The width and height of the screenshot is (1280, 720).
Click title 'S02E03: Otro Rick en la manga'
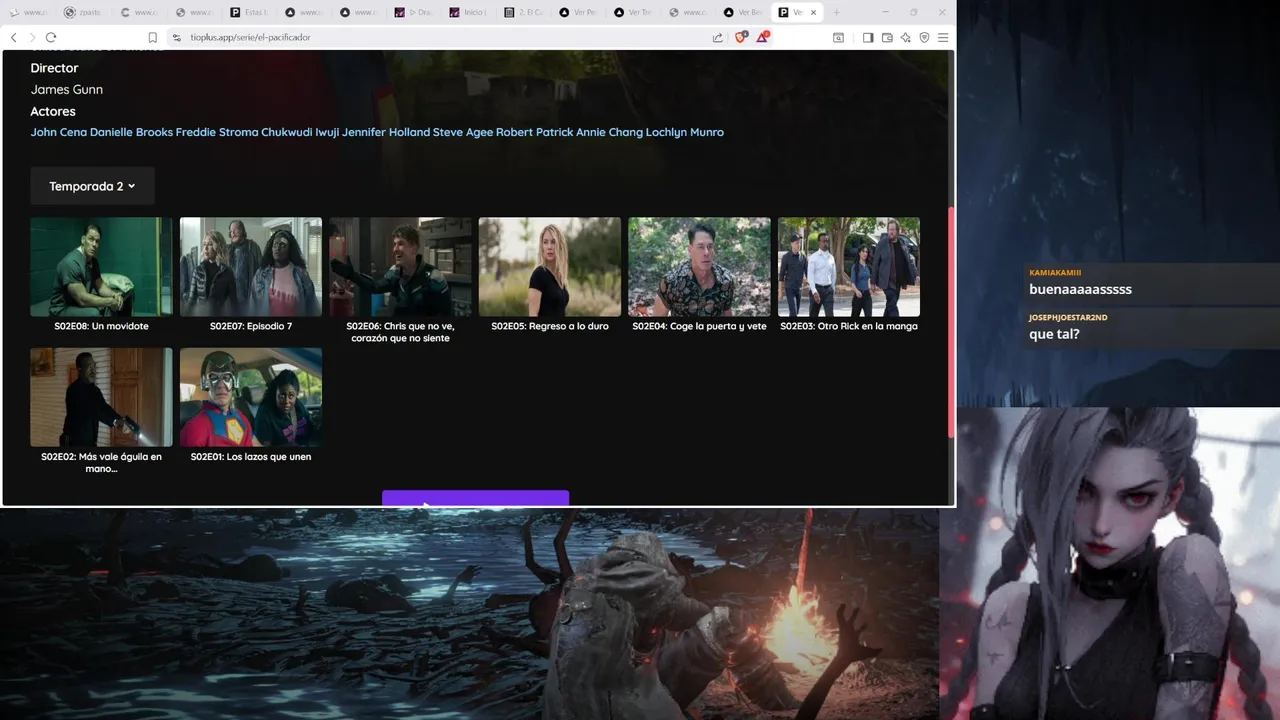(x=849, y=326)
